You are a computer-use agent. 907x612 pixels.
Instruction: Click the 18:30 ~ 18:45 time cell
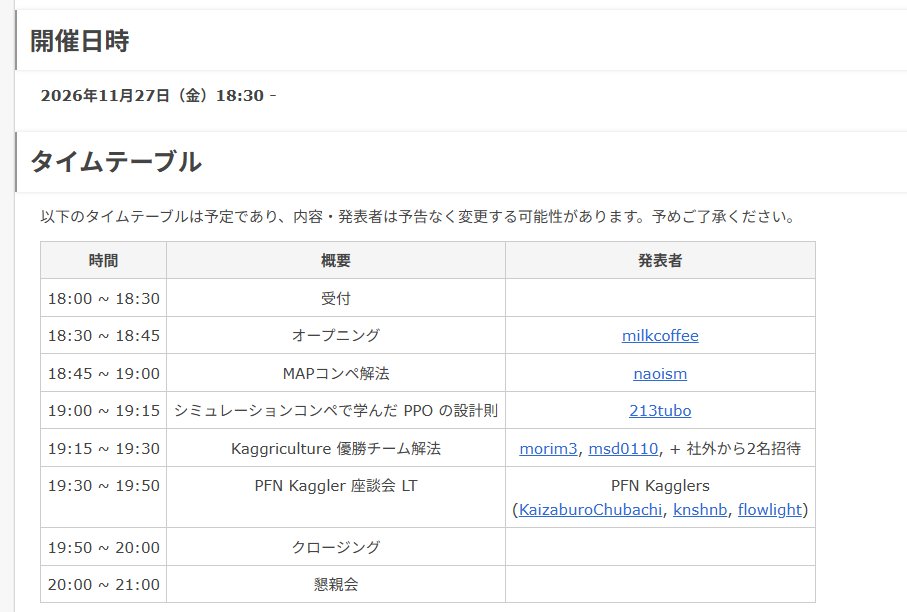point(104,336)
